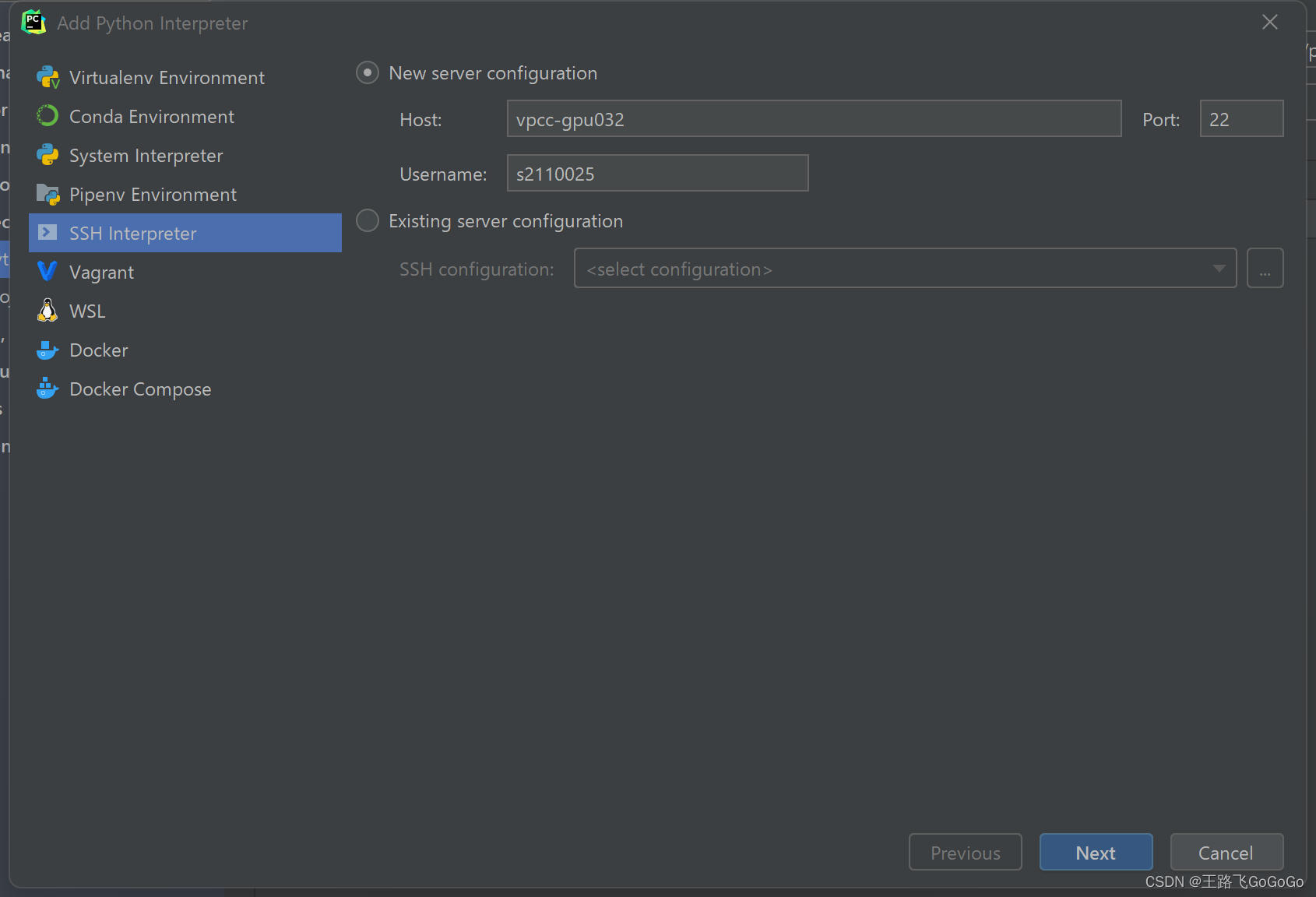Choose Conda Environment in the sidebar

point(185,116)
